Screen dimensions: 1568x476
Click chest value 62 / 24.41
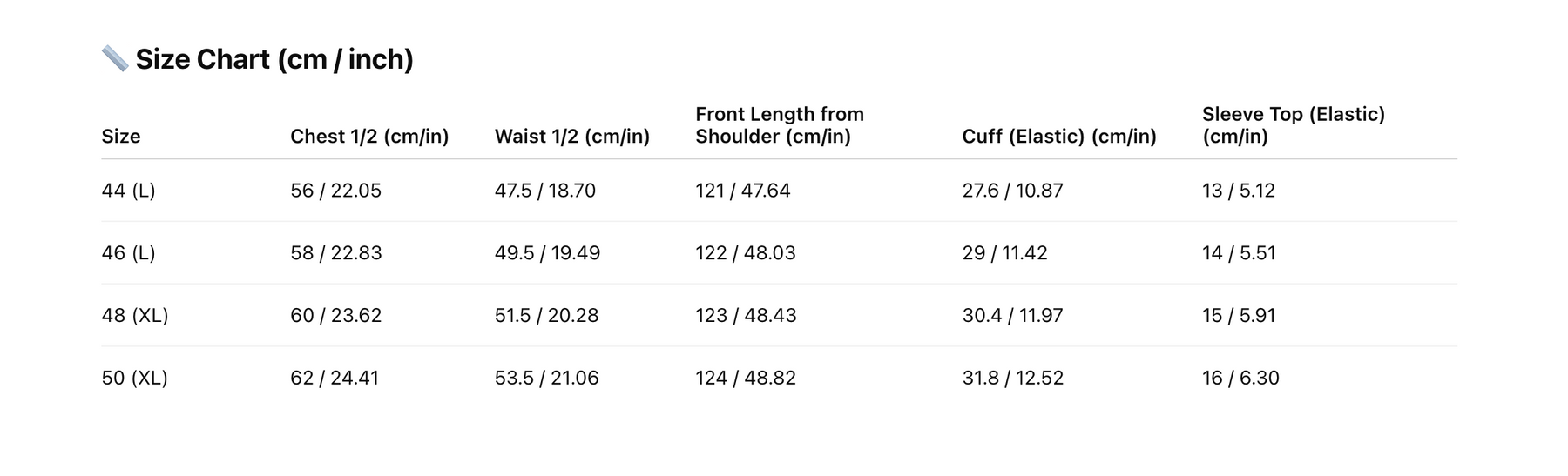(x=335, y=379)
